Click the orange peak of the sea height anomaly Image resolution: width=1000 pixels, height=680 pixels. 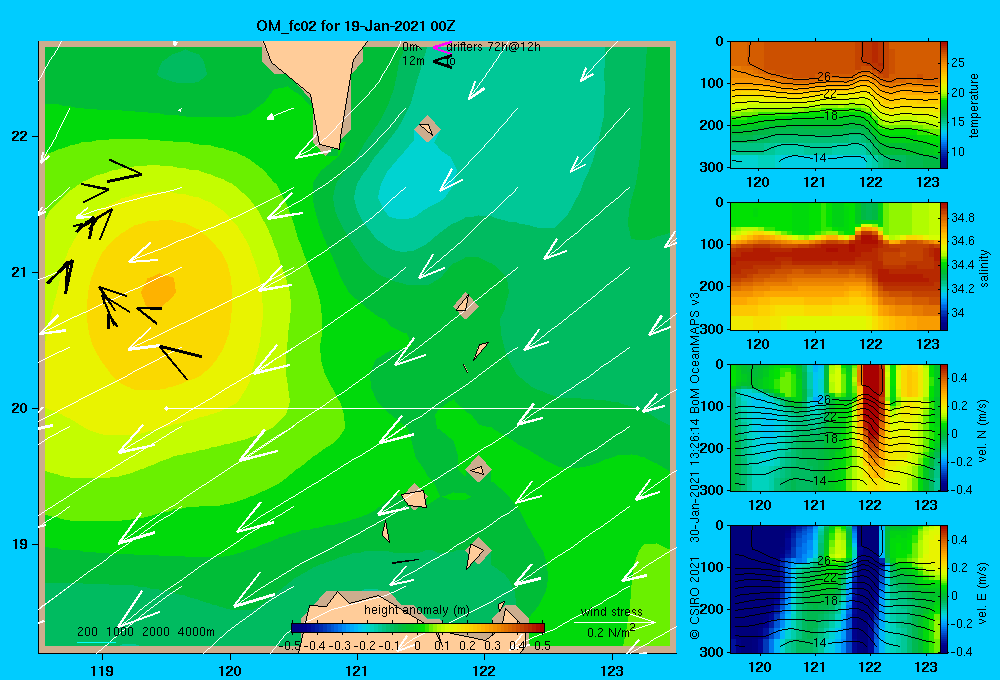(158, 290)
